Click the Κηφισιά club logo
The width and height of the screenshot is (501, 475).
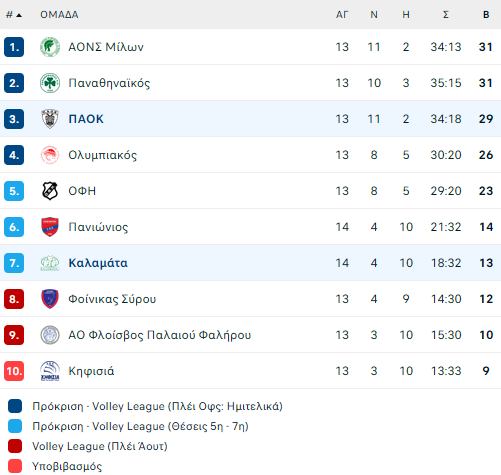(x=50, y=371)
